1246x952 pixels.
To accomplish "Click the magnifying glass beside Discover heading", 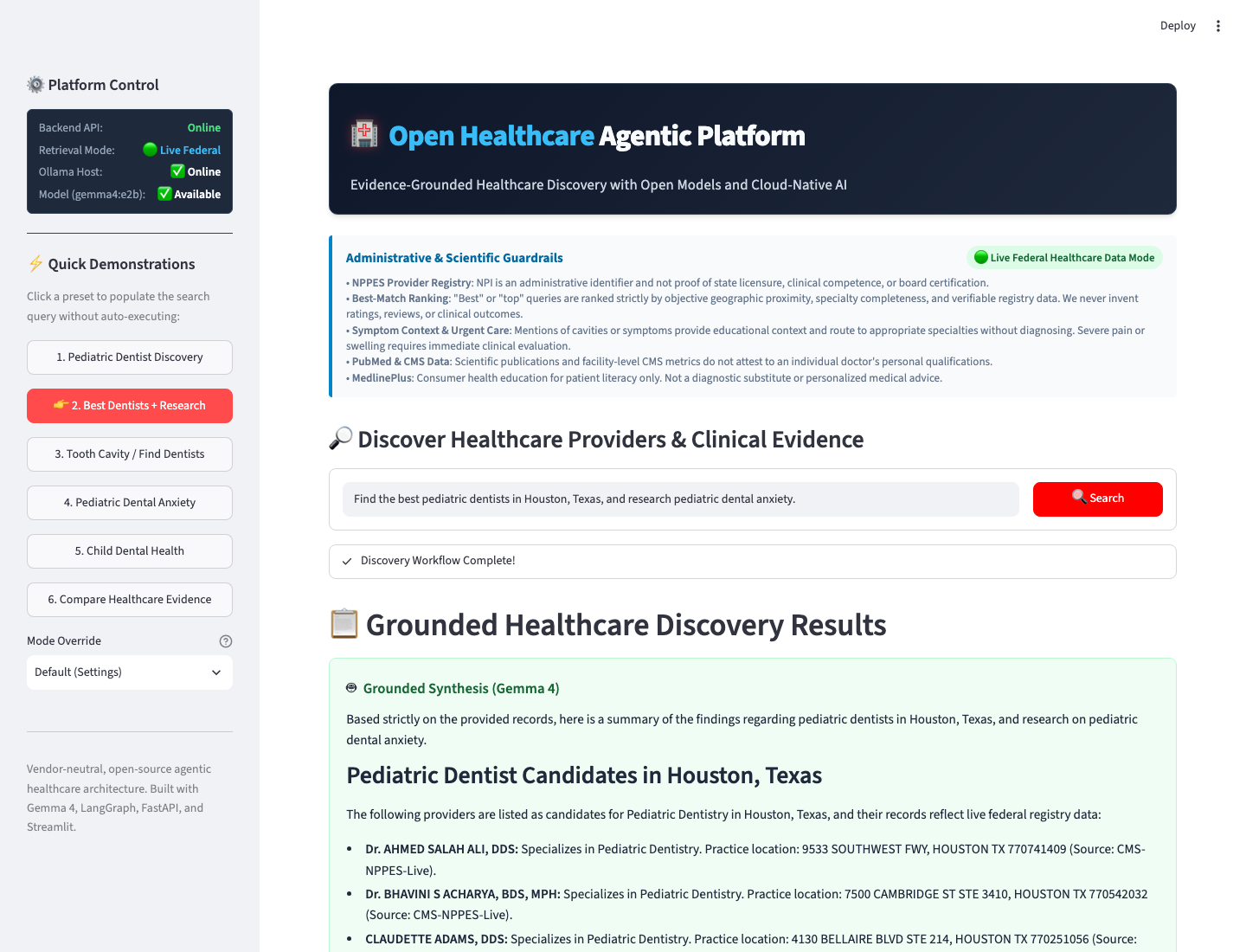I will coord(341,439).
